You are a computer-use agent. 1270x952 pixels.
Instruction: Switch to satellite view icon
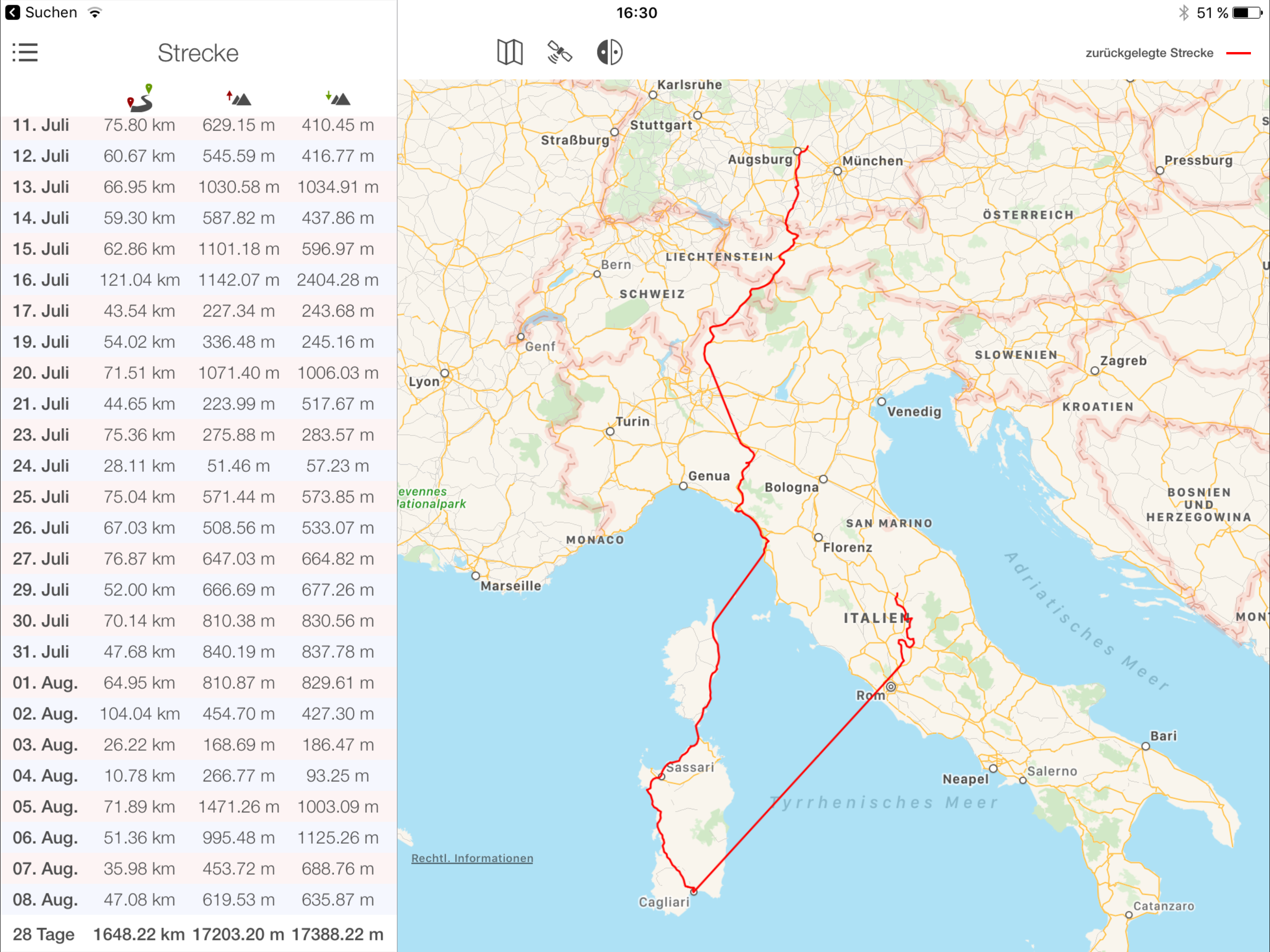pos(559,52)
